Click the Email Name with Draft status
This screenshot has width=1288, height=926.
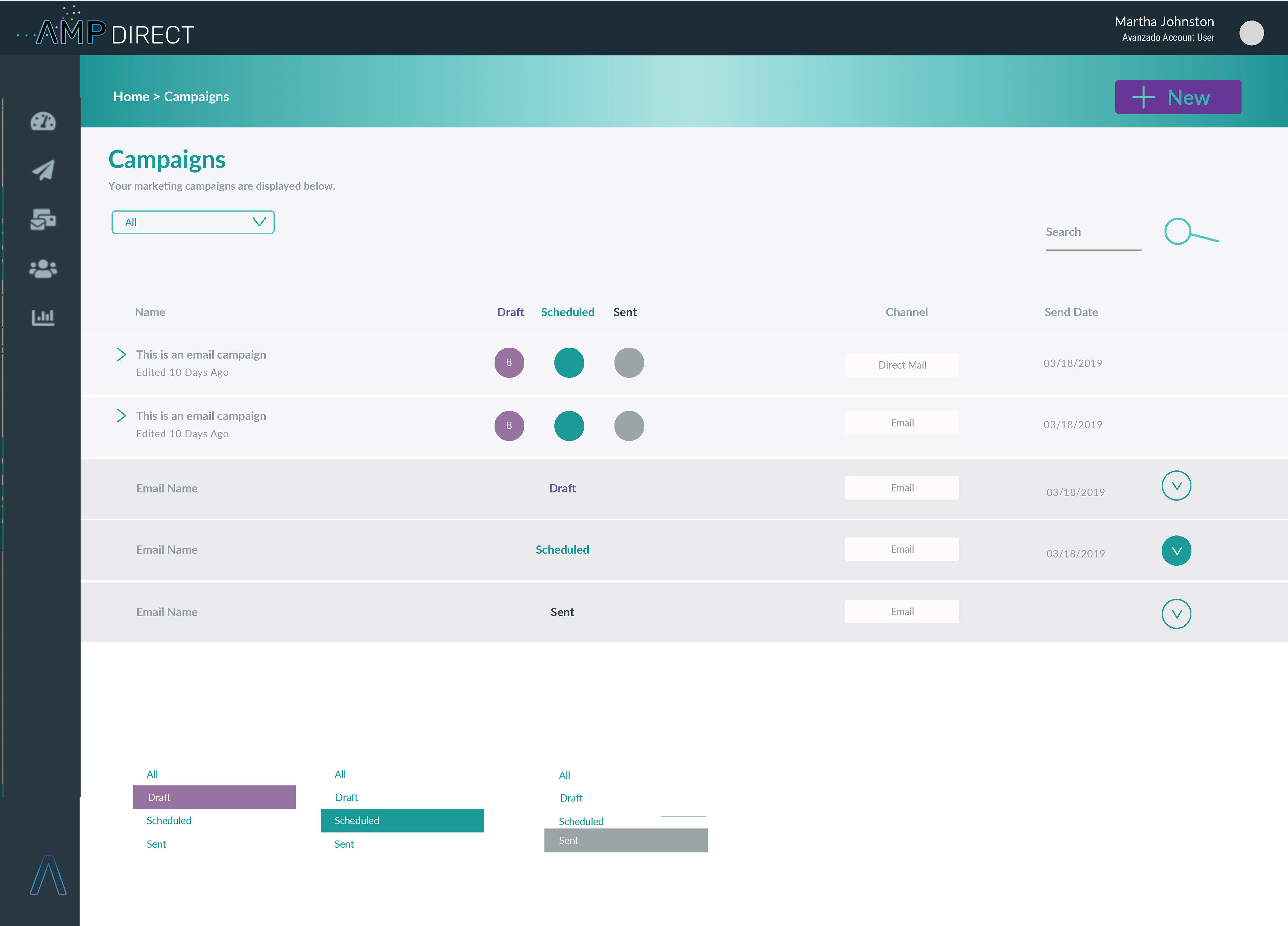167,488
